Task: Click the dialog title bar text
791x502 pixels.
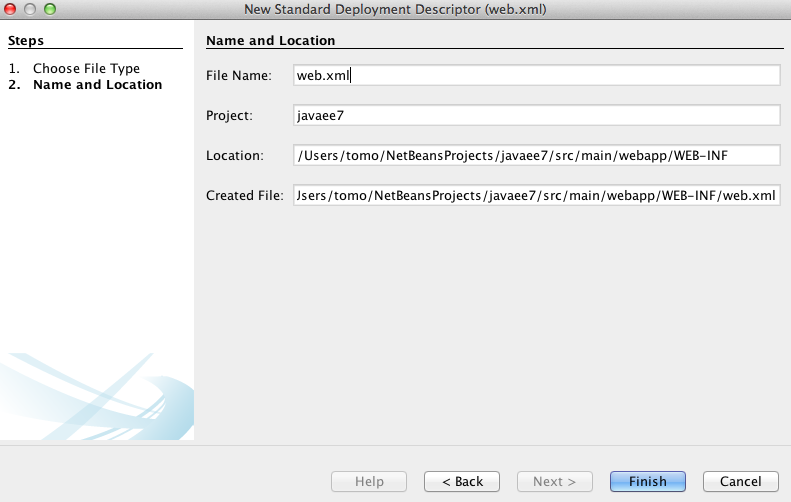Action: (x=395, y=9)
